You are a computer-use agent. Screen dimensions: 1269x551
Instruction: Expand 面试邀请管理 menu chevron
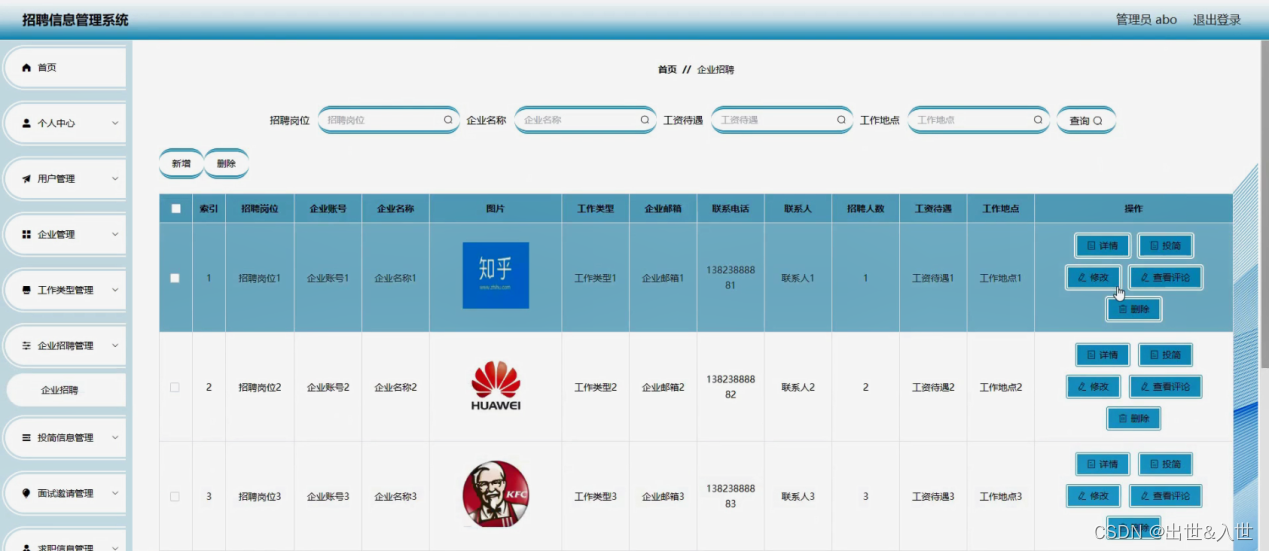(x=115, y=494)
